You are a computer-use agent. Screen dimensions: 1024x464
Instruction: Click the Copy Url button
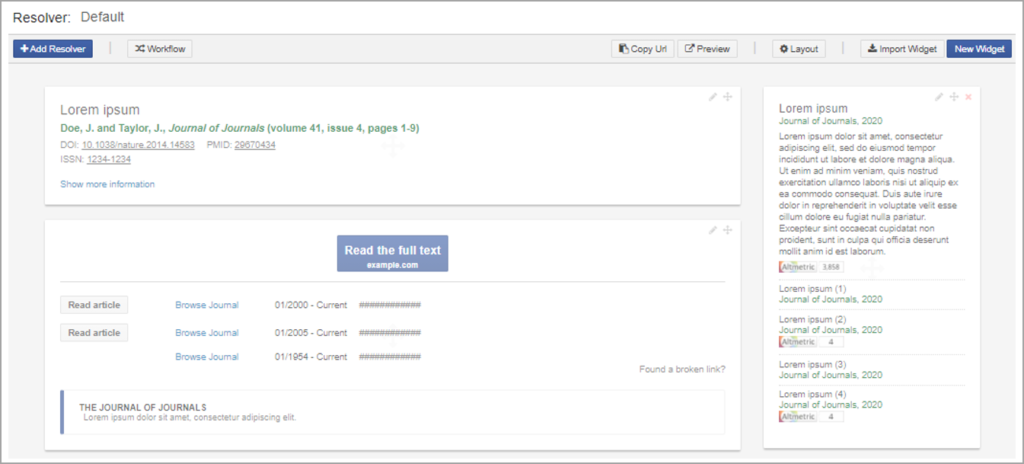[x=643, y=49]
